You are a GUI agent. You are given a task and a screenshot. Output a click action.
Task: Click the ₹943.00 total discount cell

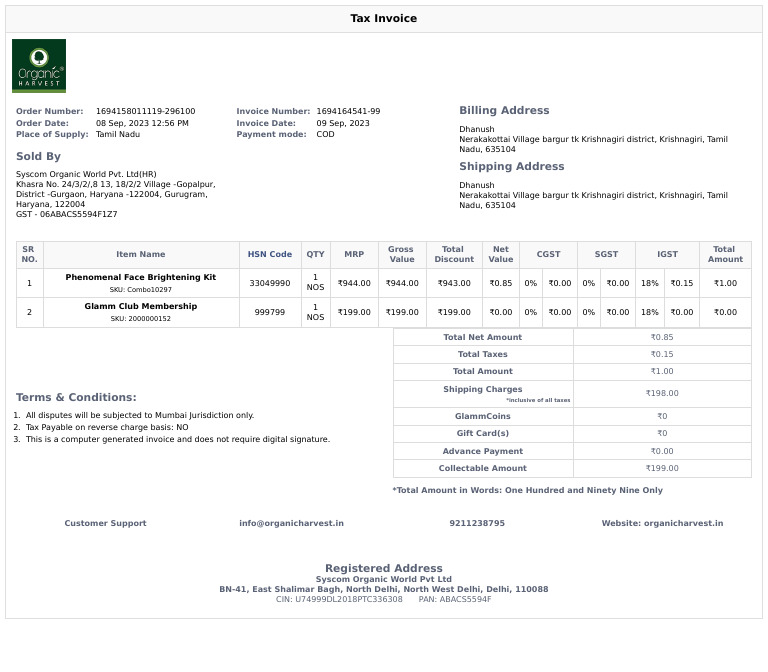click(454, 283)
